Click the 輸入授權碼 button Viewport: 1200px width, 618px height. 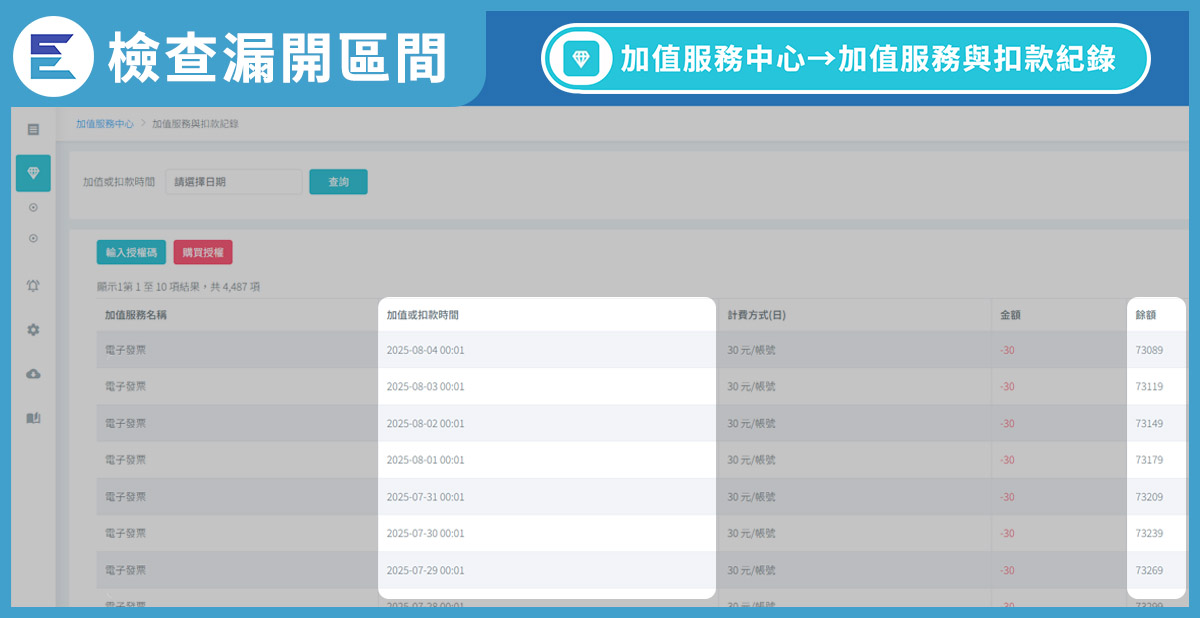pos(131,253)
